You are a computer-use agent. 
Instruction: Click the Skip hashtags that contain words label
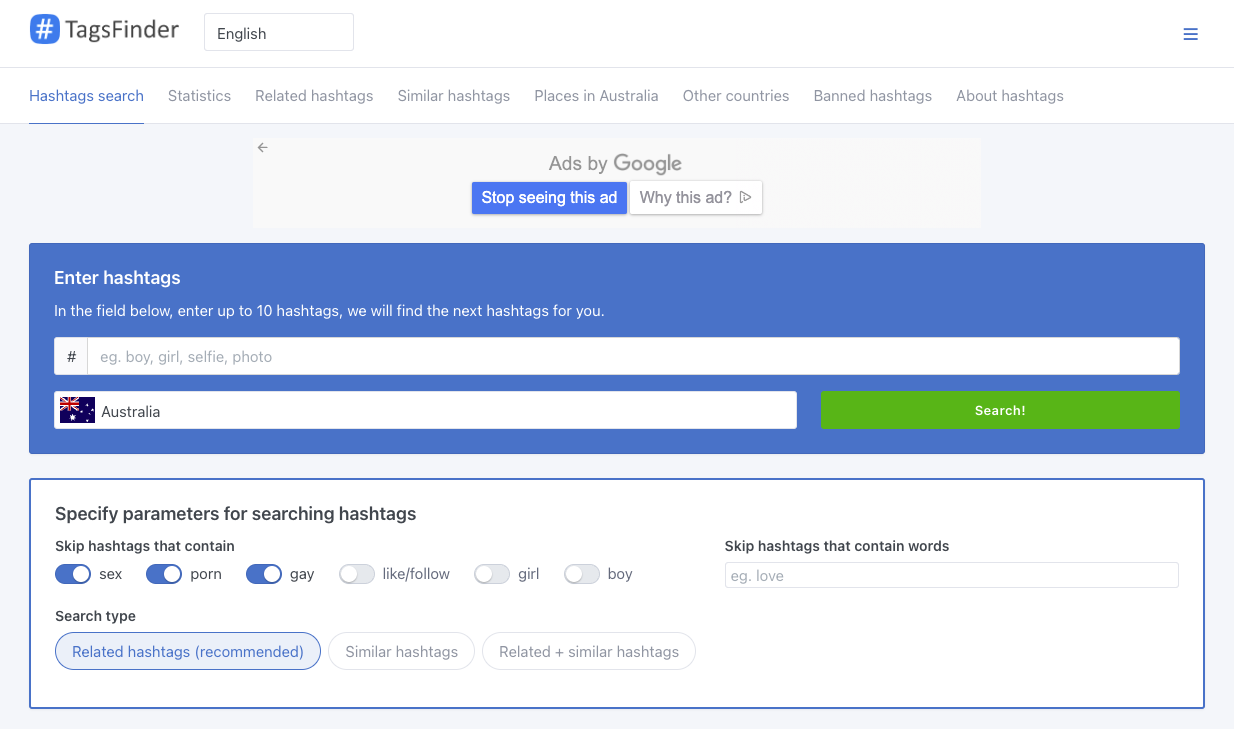pos(837,546)
